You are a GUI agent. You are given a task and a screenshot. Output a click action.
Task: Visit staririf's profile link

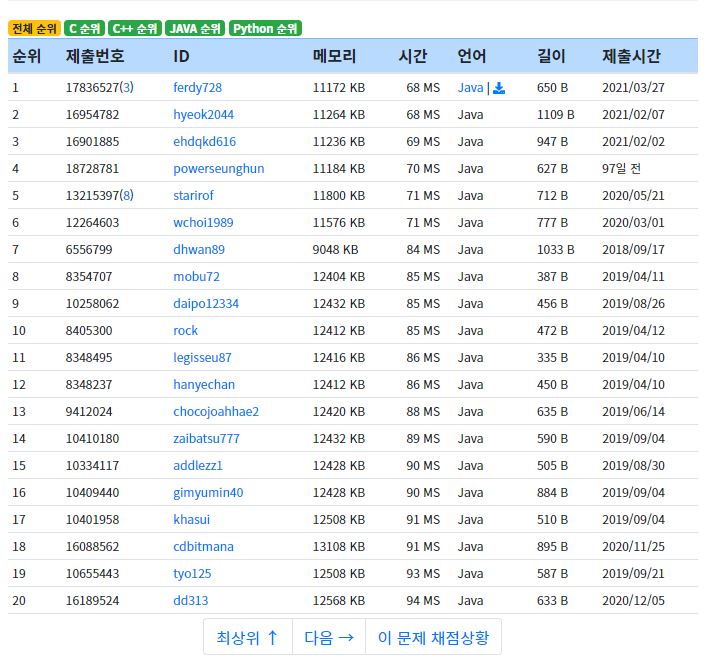[193, 196]
